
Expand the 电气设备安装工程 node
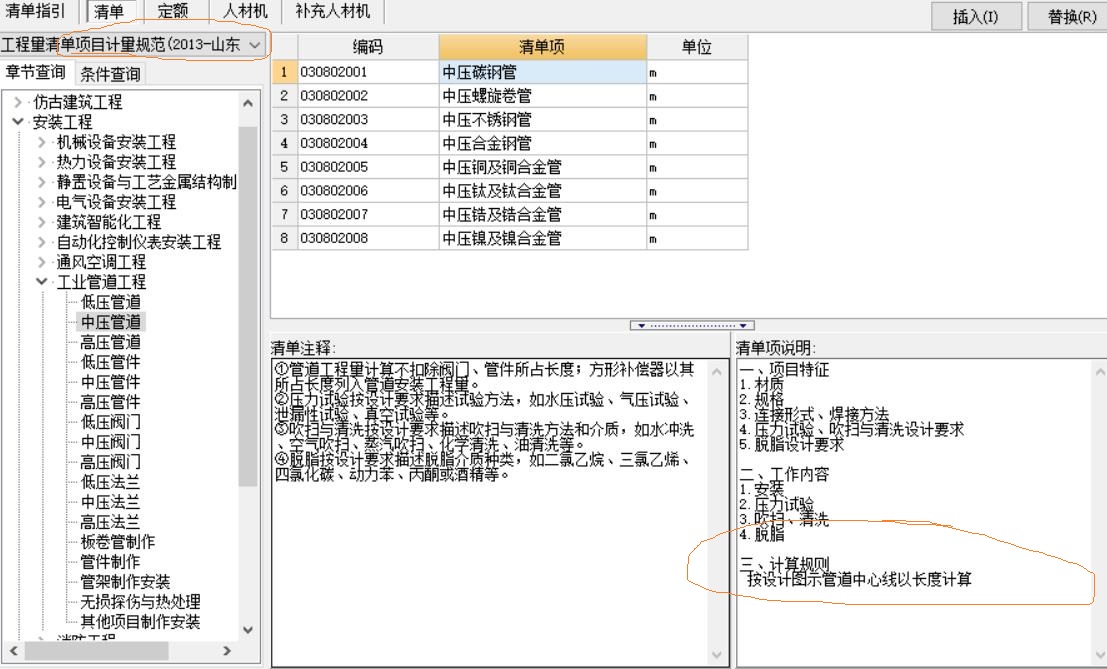click(x=42, y=202)
